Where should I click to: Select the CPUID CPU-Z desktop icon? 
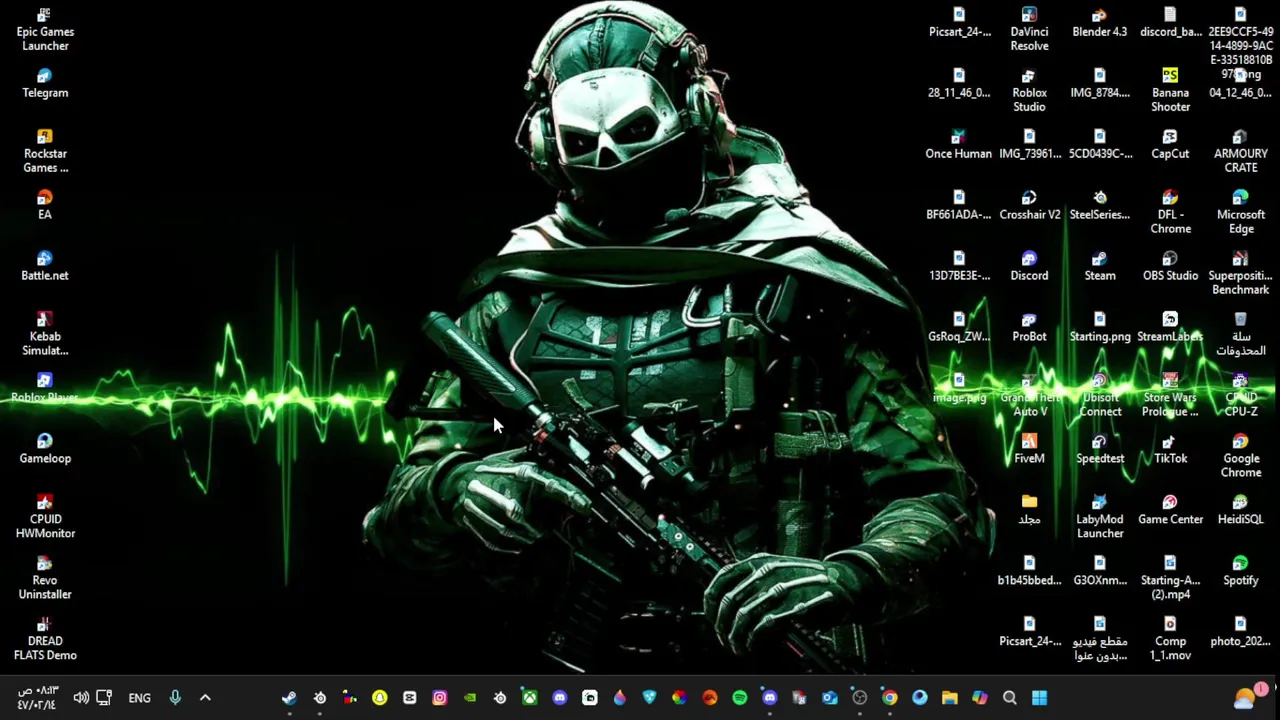click(x=1241, y=395)
